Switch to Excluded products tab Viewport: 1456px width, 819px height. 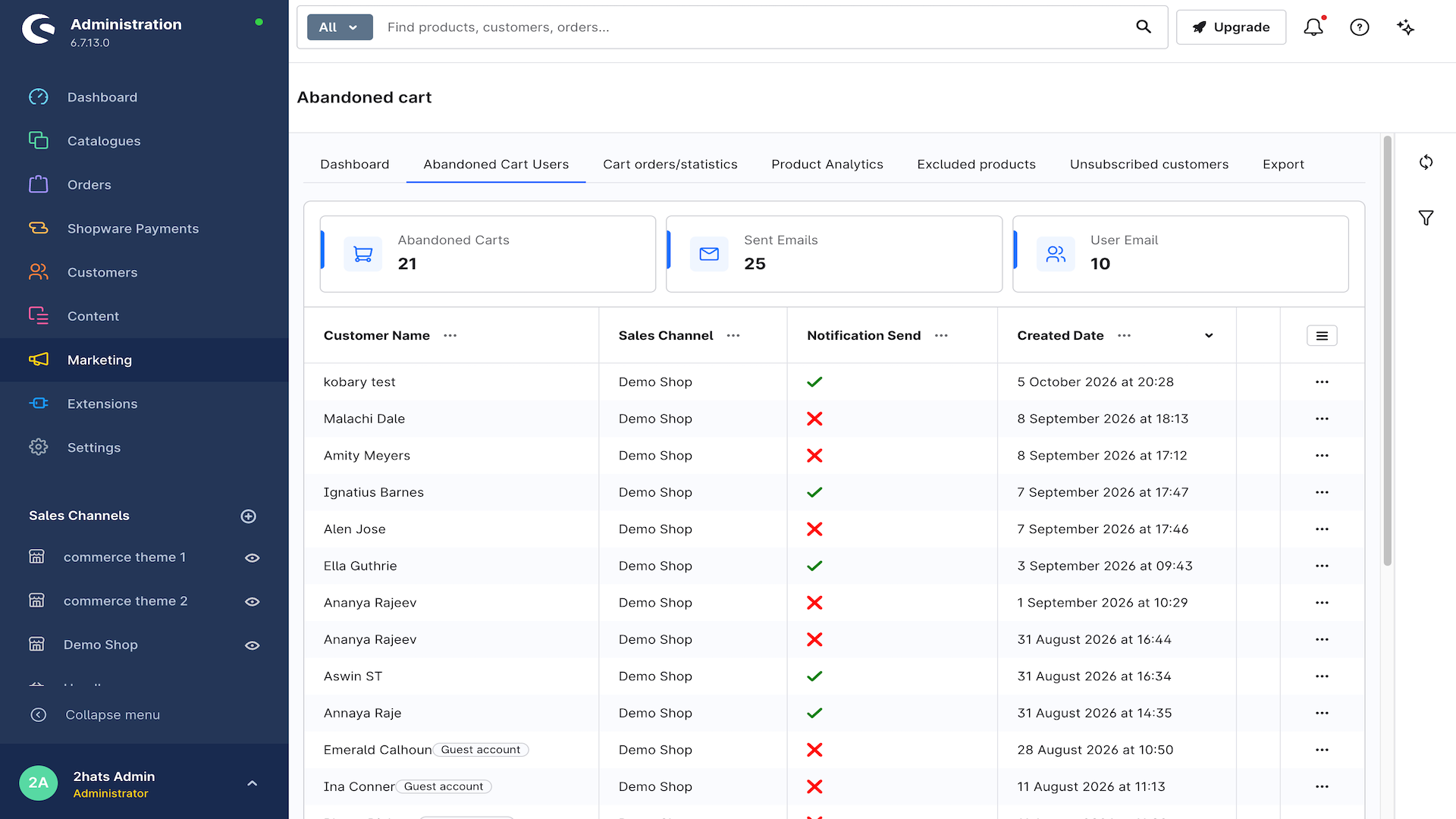(x=976, y=165)
